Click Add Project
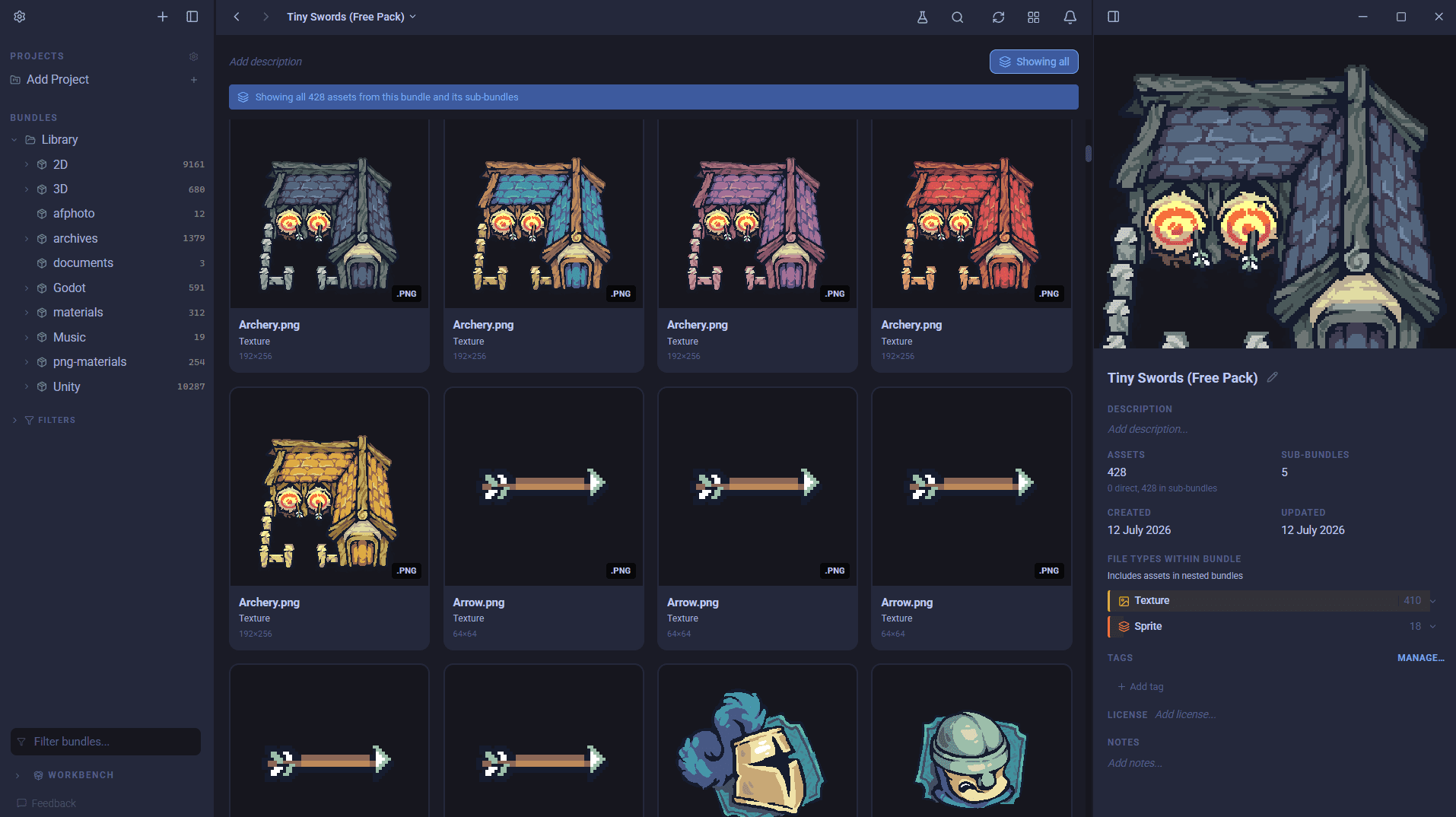Image resolution: width=1456 pixels, height=817 pixels. [58, 80]
